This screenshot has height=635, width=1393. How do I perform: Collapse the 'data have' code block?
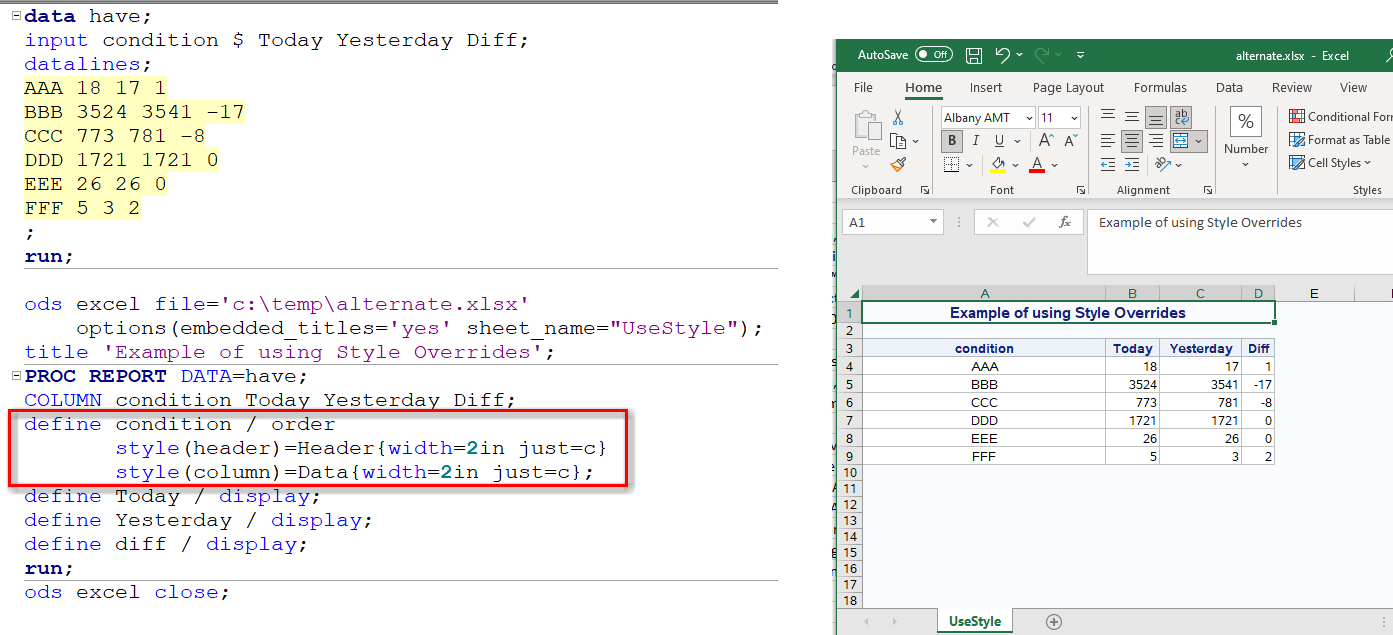tap(15, 16)
